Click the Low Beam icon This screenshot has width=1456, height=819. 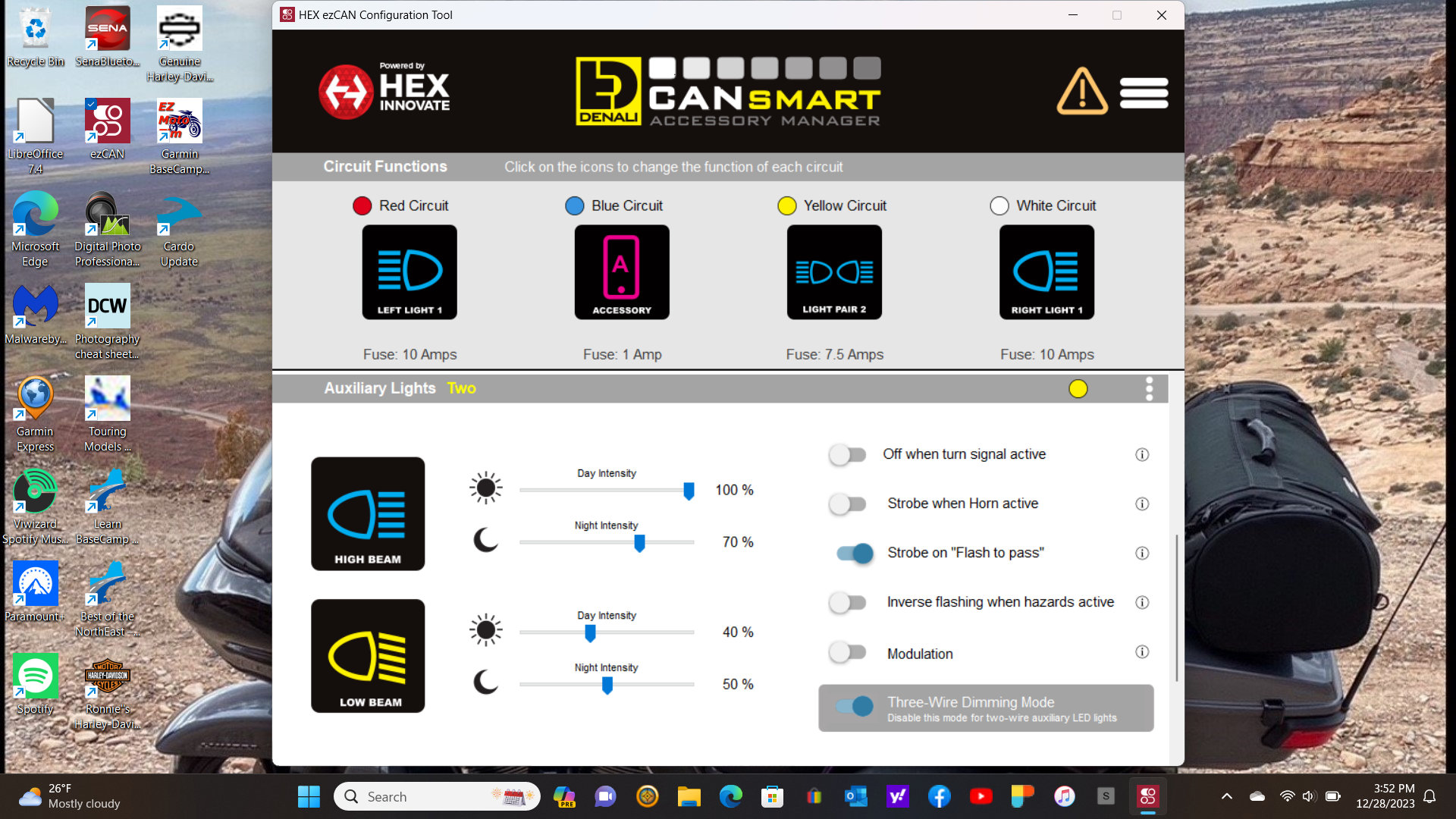point(368,656)
